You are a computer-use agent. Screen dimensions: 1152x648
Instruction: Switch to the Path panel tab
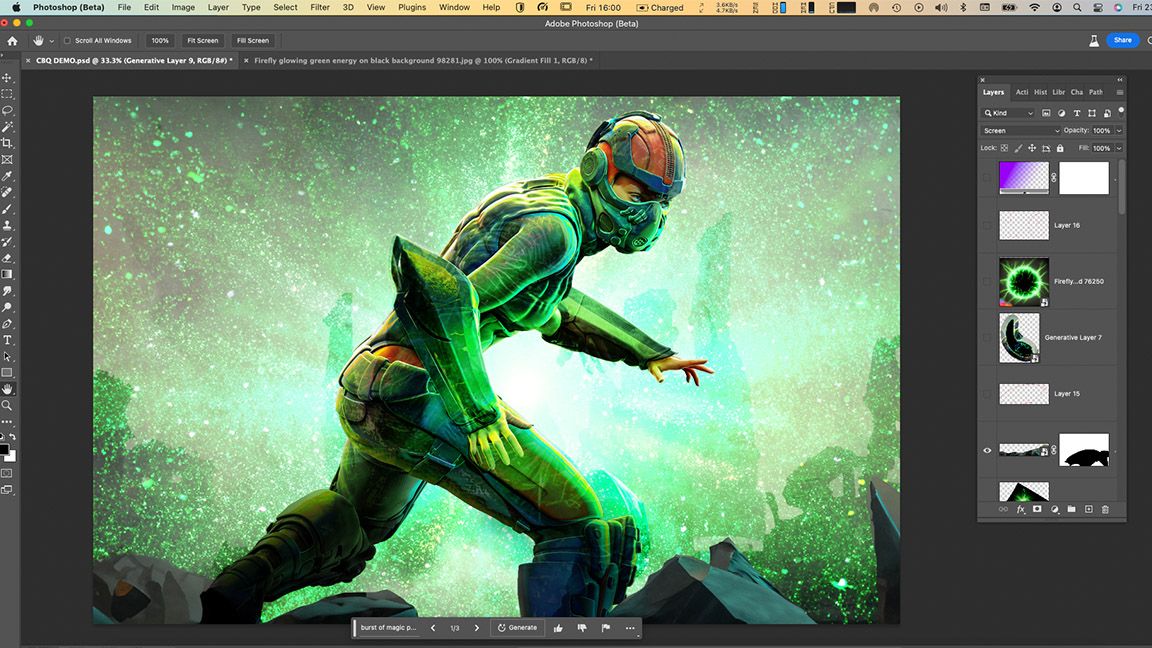1095,93
